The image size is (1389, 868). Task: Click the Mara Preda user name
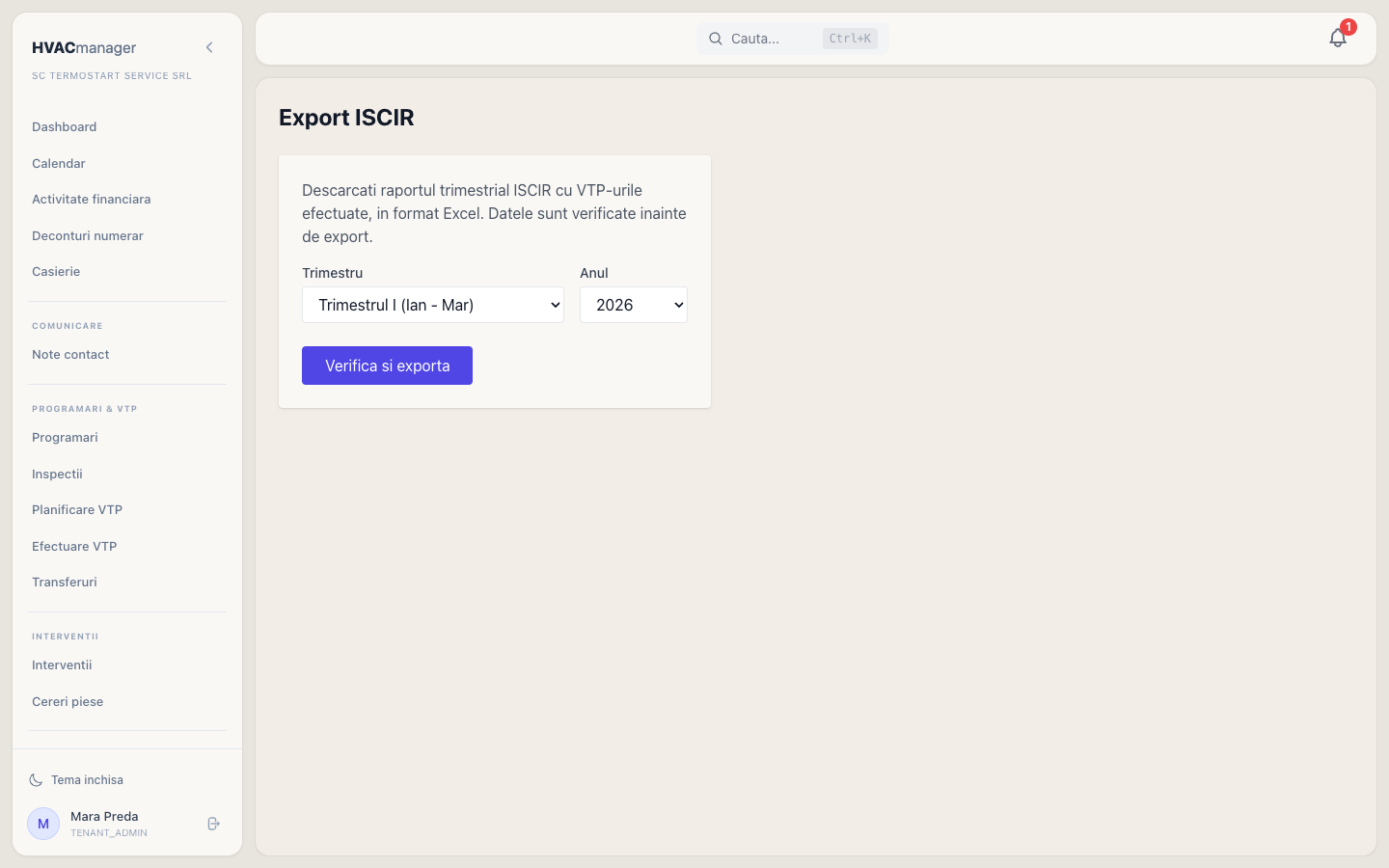[104, 816]
